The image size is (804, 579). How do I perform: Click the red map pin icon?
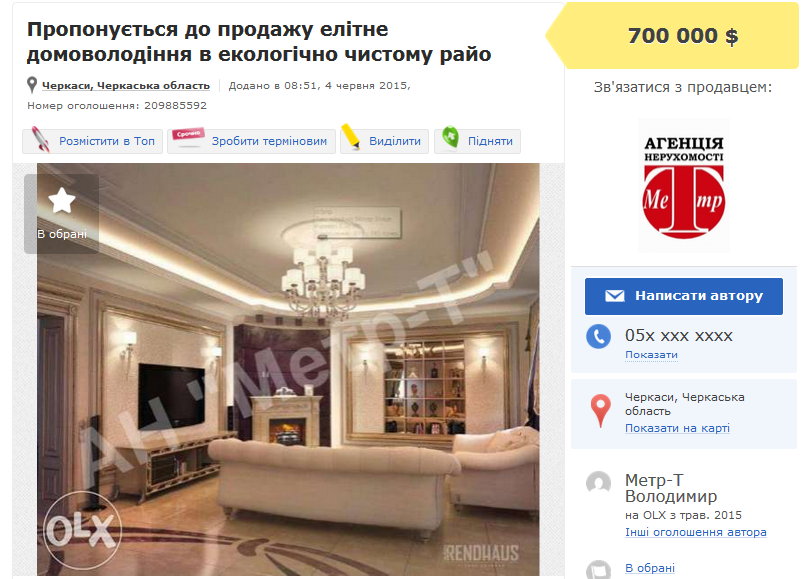click(600, 411)
